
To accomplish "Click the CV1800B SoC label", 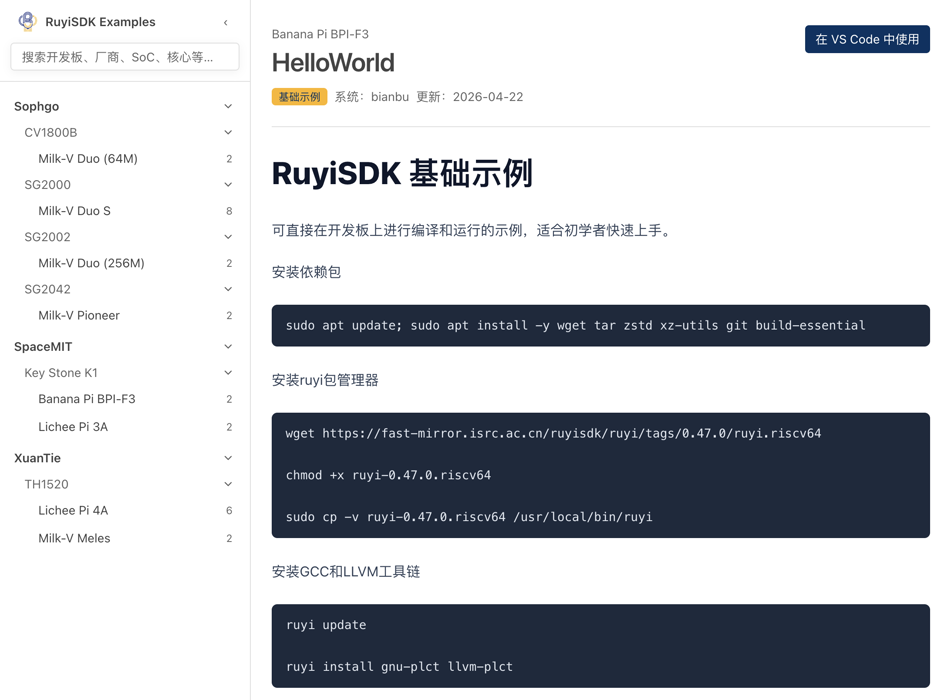I will coord(50,132).
